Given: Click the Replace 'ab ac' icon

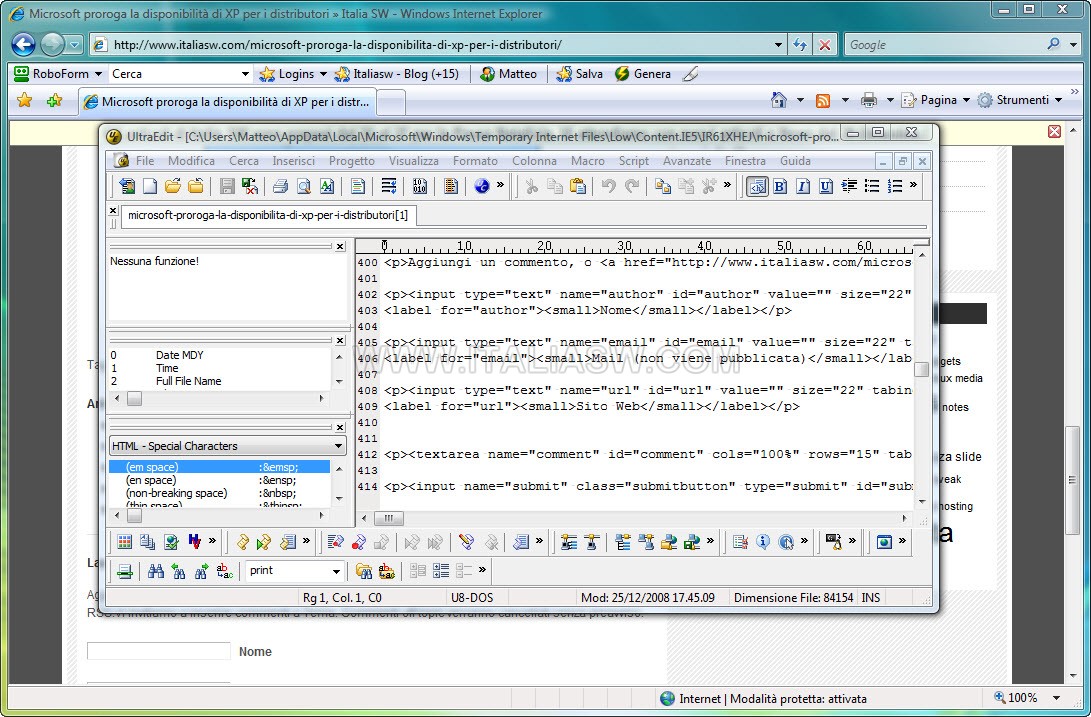Looking at the screenshot, I should (x=225, y=572).
